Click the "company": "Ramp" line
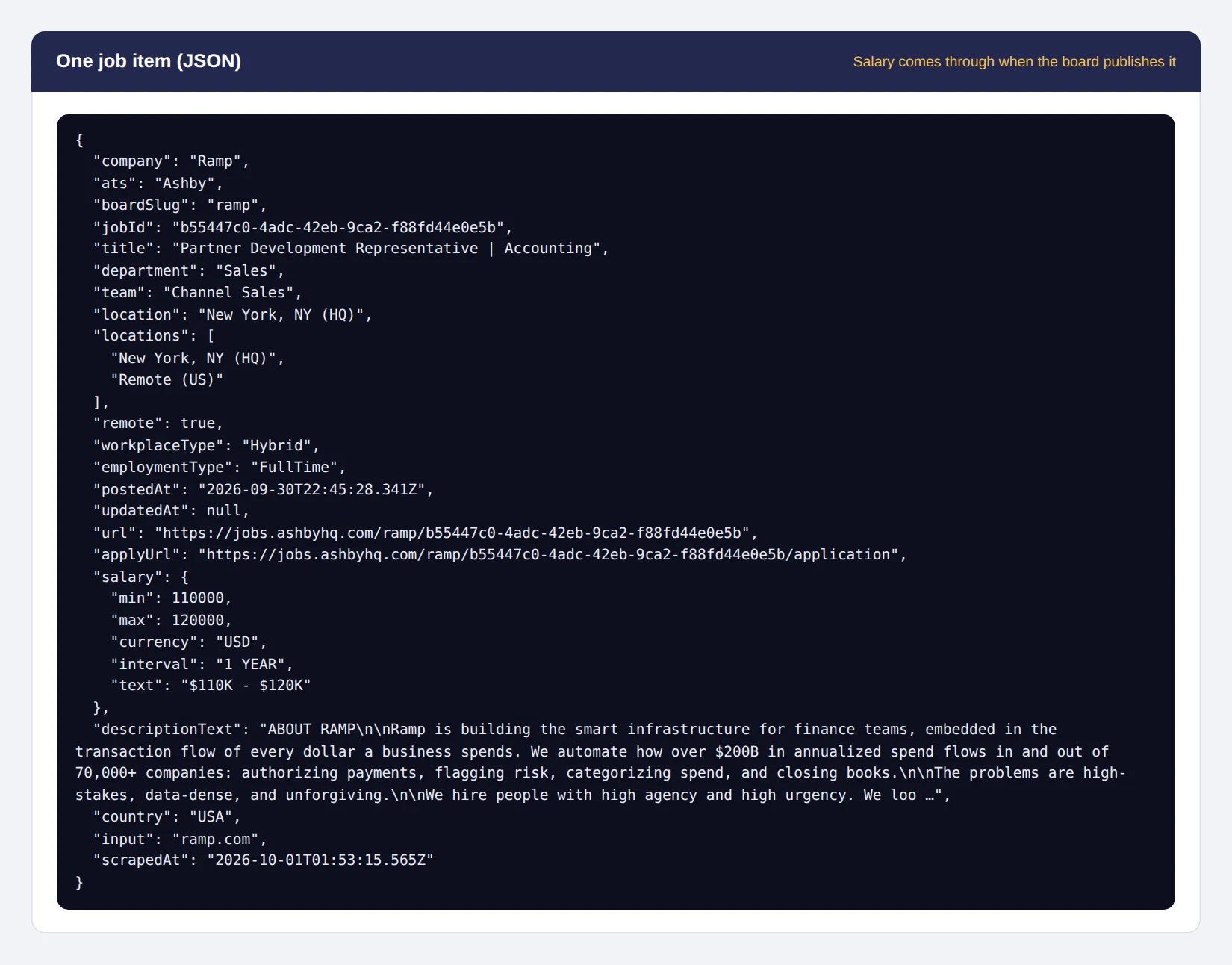Viewport: 1232px width, 965px height. coord(171,161)
